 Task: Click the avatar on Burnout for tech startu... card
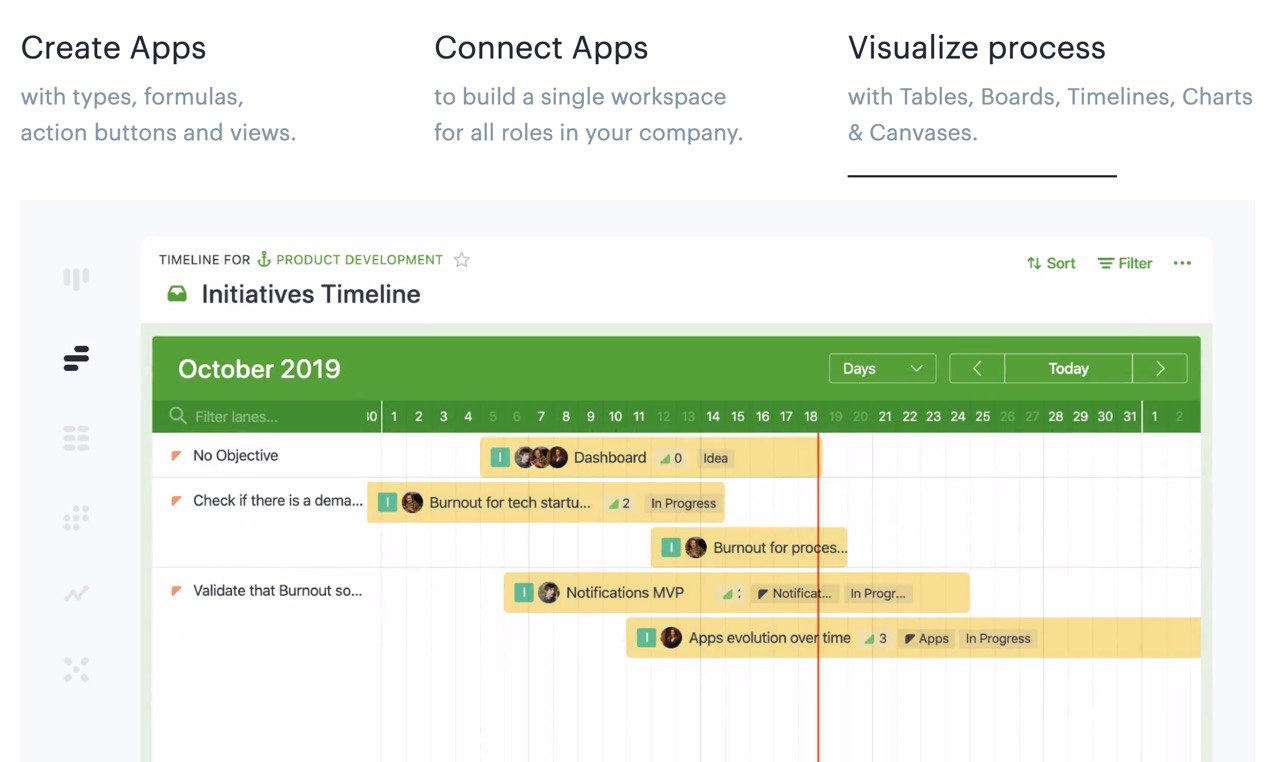(412, 503)
